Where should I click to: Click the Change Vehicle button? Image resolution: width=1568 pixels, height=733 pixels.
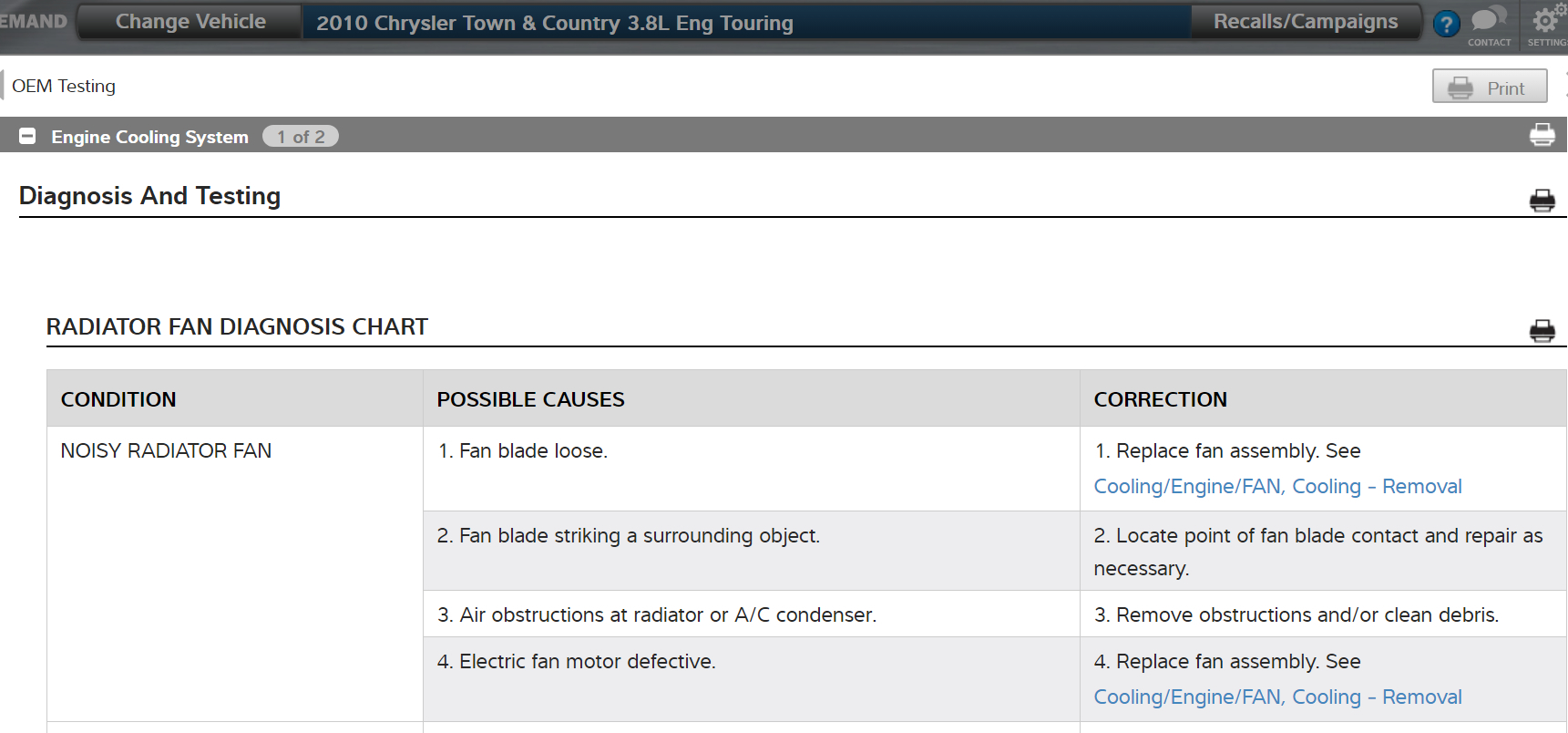pos(190,22)
